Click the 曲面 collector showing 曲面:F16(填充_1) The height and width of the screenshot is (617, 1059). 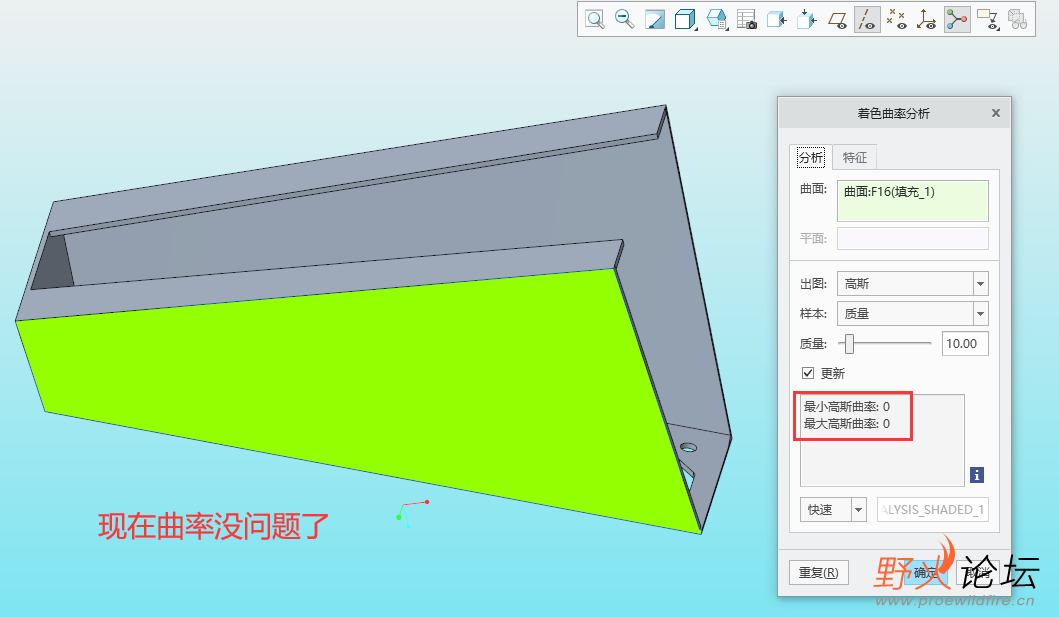pos(912,200)
